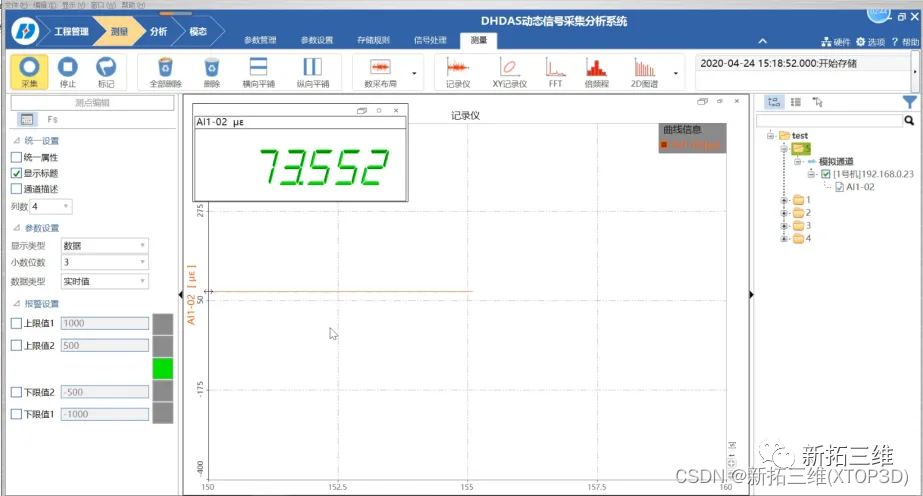923x496 pixels.
Task: Collapse right panel with the black arrow
Action: pos(751,294)
